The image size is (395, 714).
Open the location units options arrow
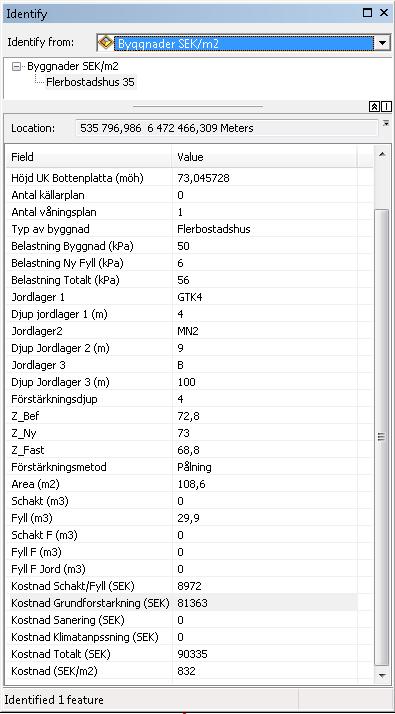pyautogui.click(x=386, y=123)
